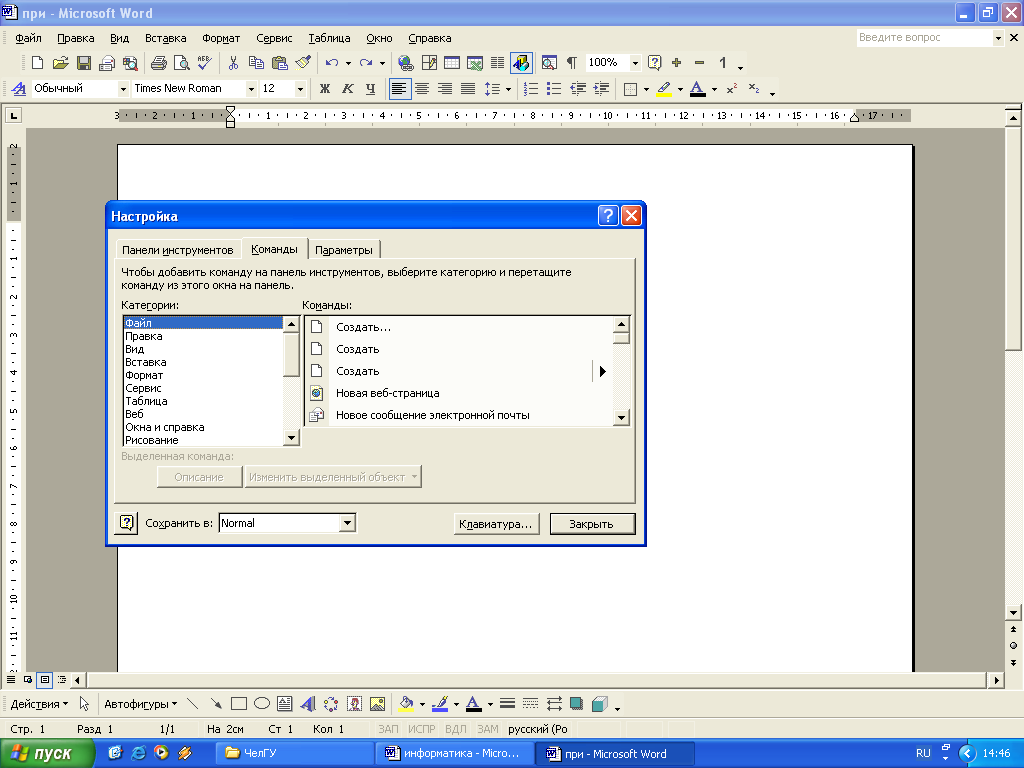1024x768 pixels.
Task: Click the numbered list icon
Action: (x=531, y=89)
